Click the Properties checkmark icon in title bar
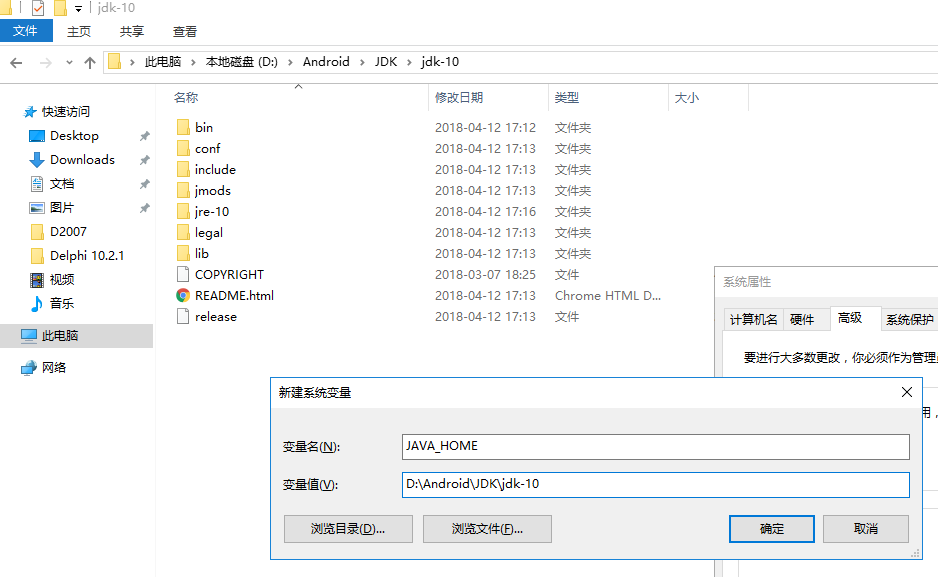 [38, 8]
